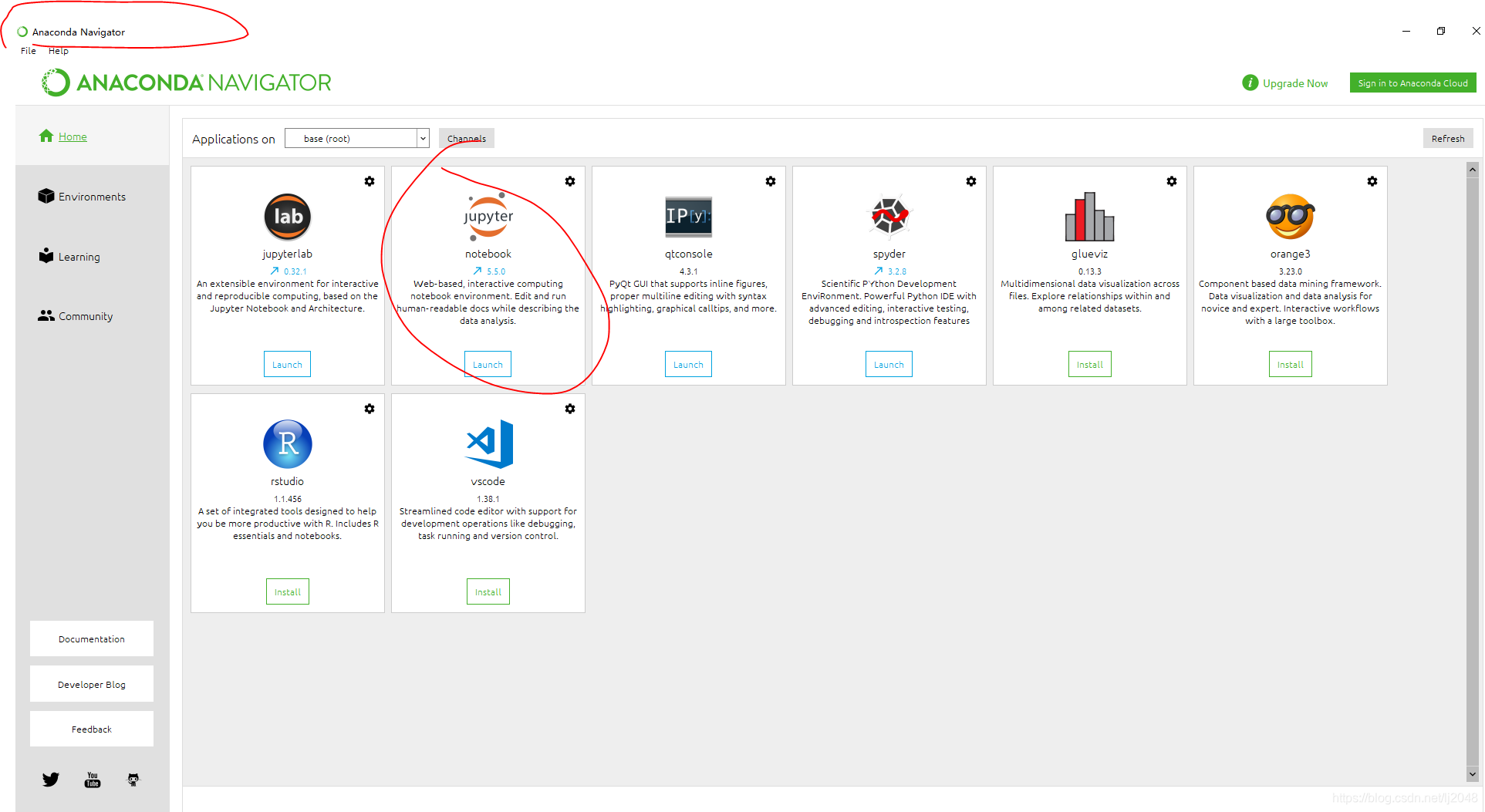Launch jupyterlab

tap(288, 365)
